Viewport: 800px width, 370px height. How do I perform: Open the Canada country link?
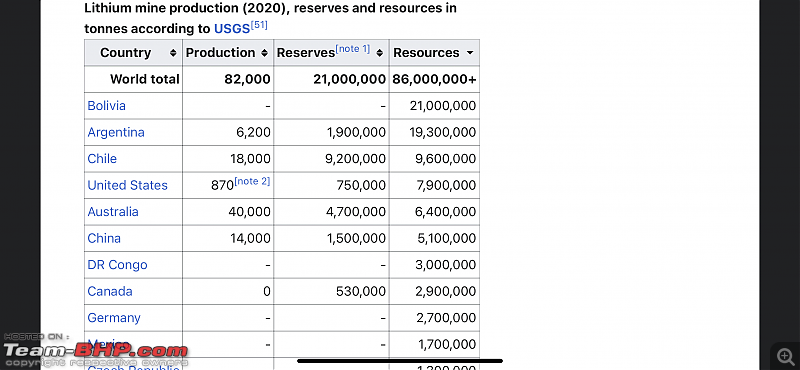(110, 291)
